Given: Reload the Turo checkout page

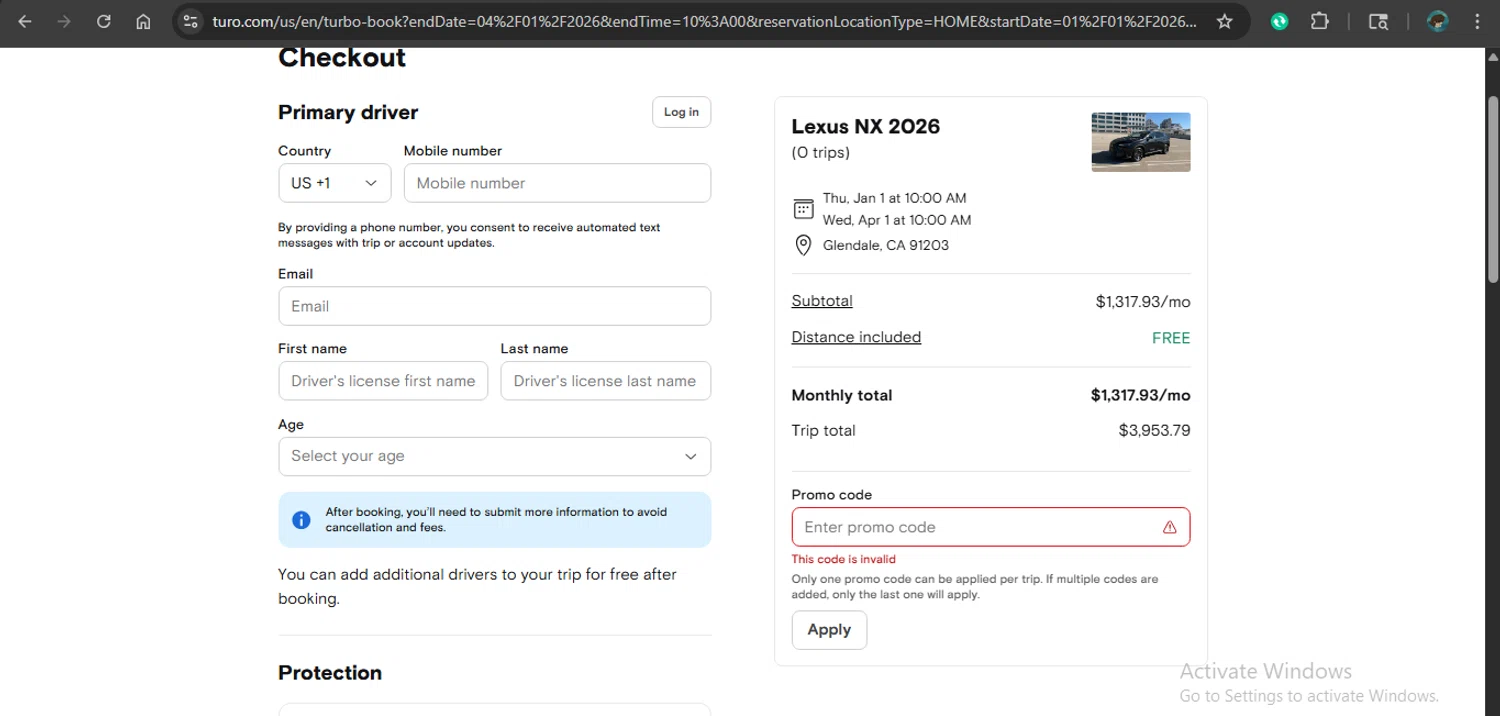Looking at the screenshot, I should coord(104,21).
